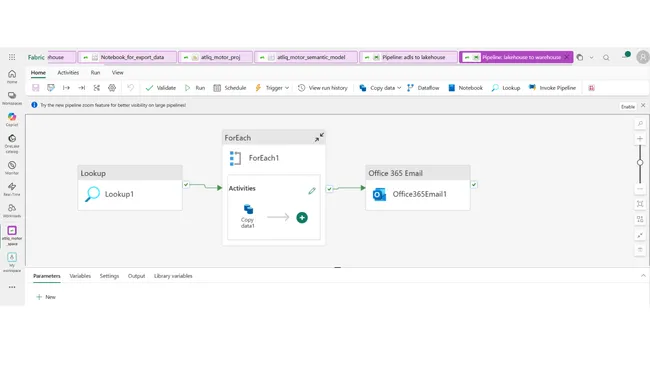Open pipeline settings gear icon
650x366 pixels.
(112, 88)
